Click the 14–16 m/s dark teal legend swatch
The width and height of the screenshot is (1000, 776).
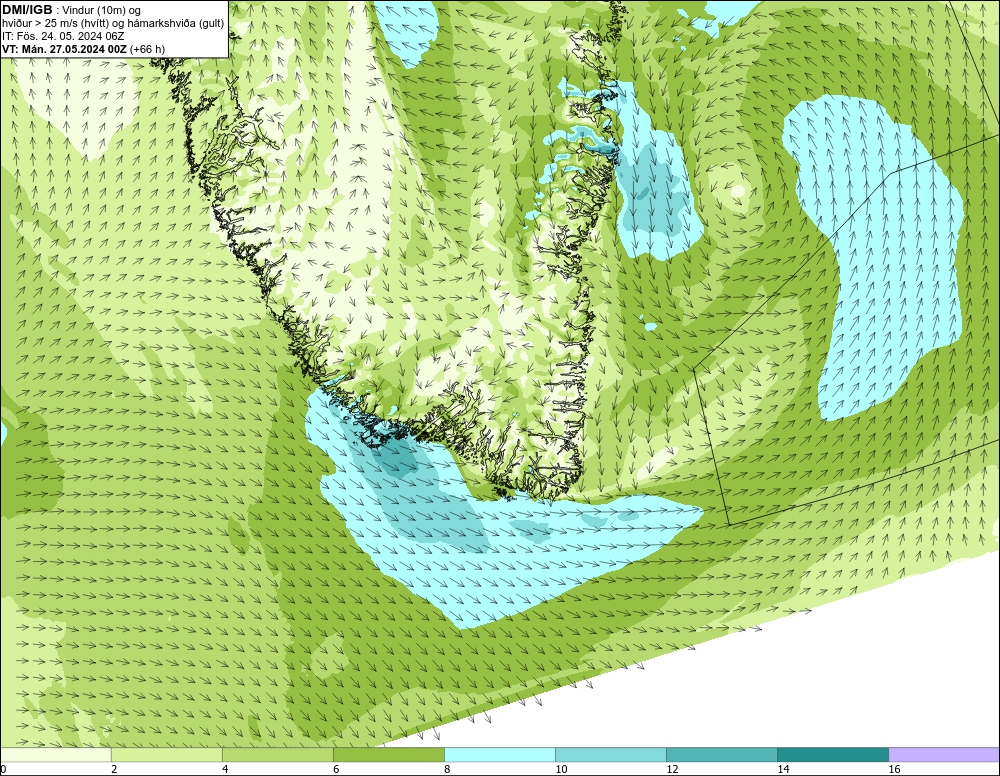pyautogui.click(x=832, y=755)
